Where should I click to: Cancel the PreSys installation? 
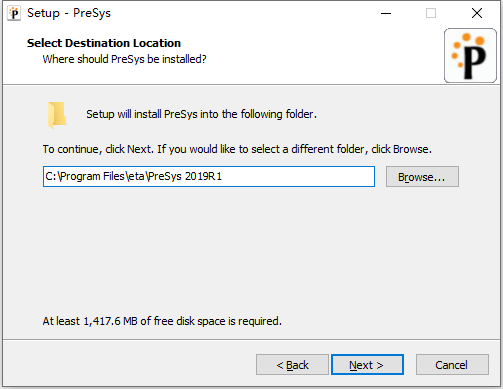pyautogui.click(x=452, y=365)
